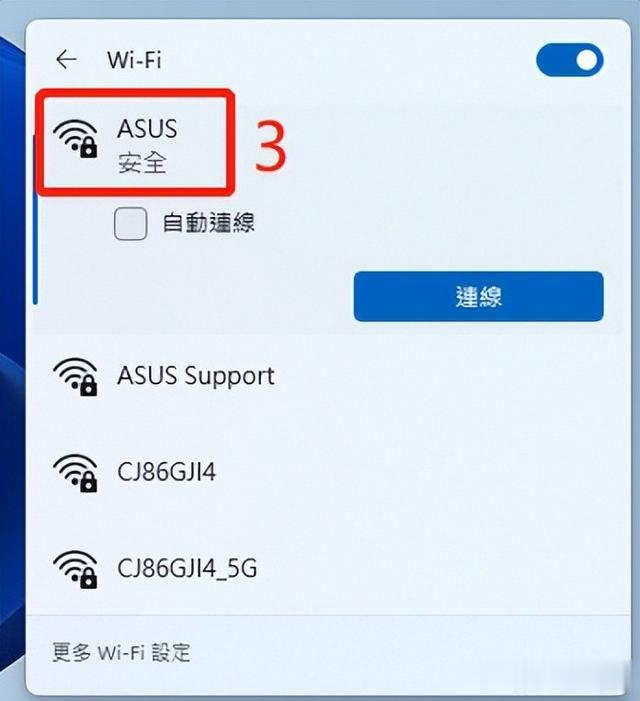The height and width of the screenshot is (701, 640).
Task: Select the ASUS network name
Action: pos(147,129)
